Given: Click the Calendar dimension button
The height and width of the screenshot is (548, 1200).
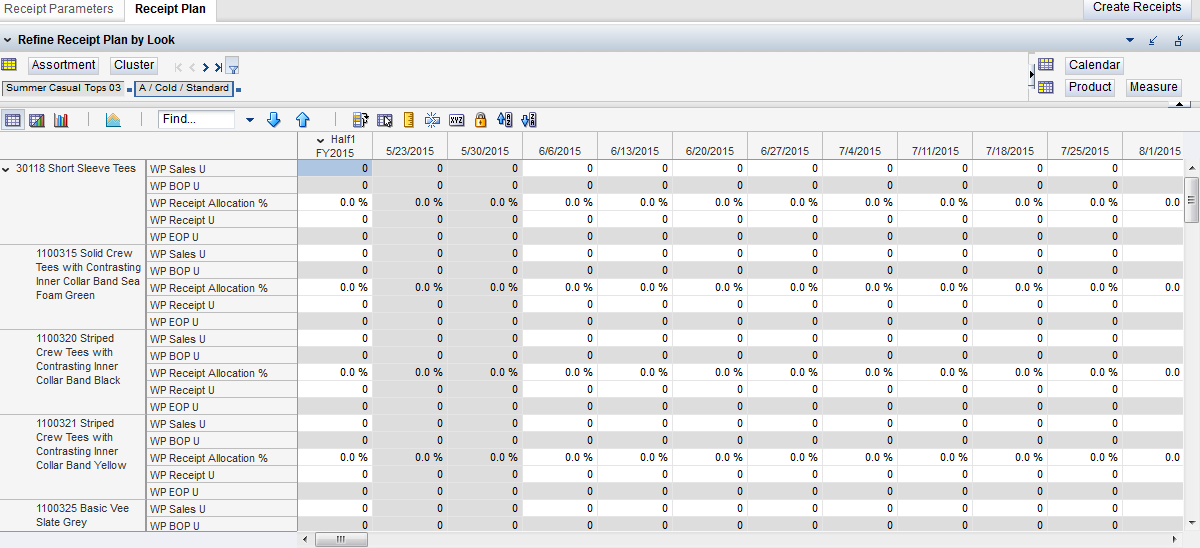Looking at the screenshot, I should 1094,65.
